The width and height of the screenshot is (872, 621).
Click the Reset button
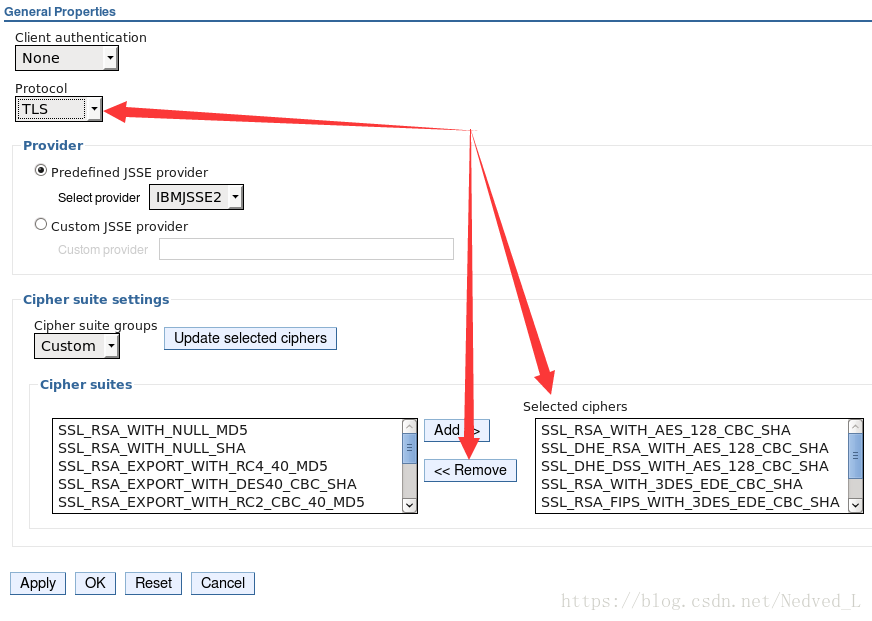pyautogui.click(x=153, y=583)
